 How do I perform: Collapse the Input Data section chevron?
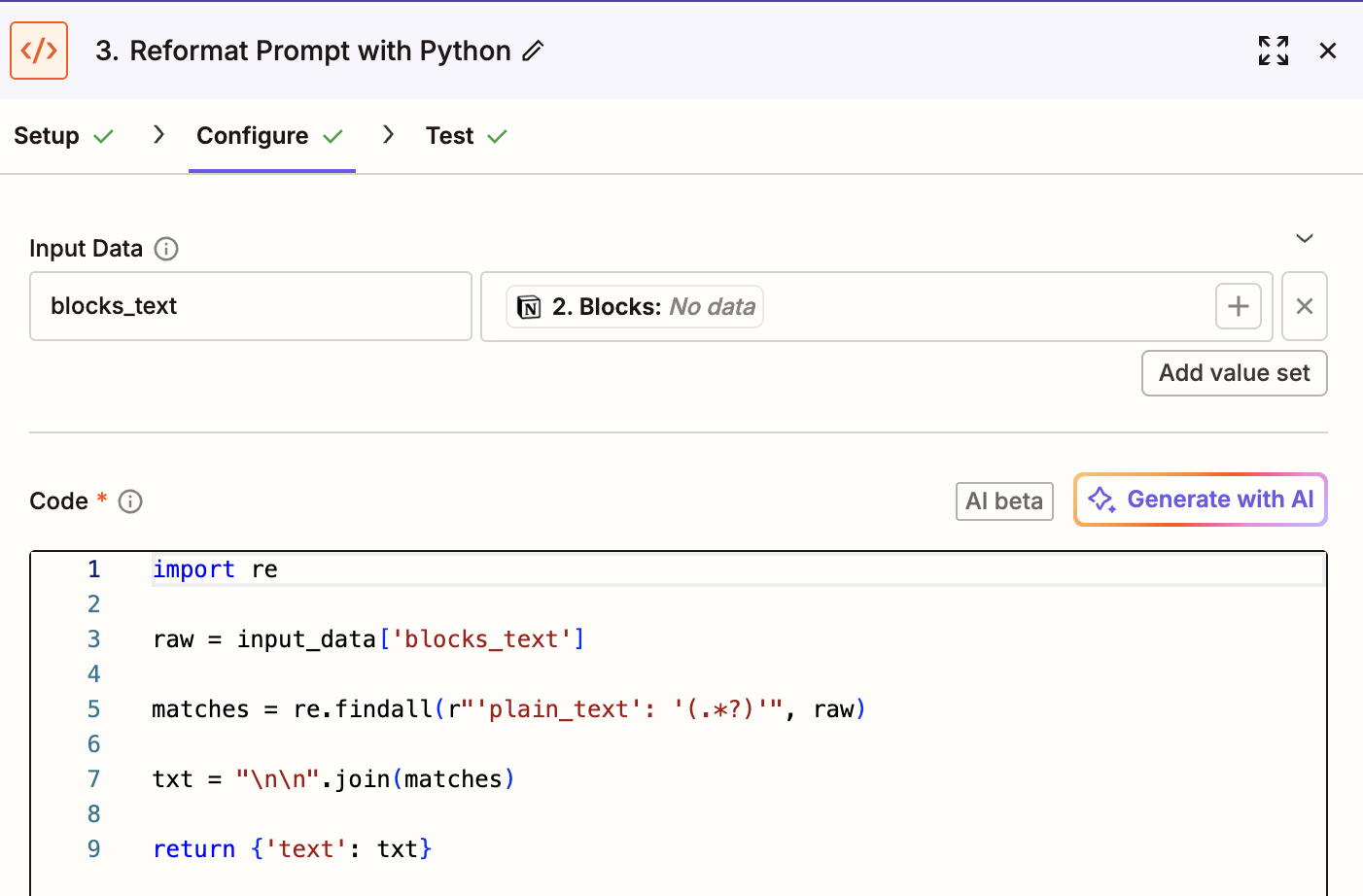tap(1304, 239)
